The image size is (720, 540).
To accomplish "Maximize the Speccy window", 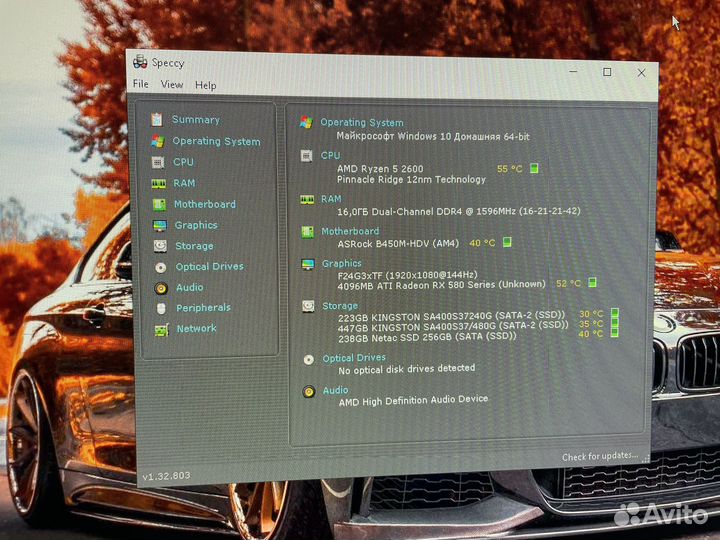I will [607, 72].
